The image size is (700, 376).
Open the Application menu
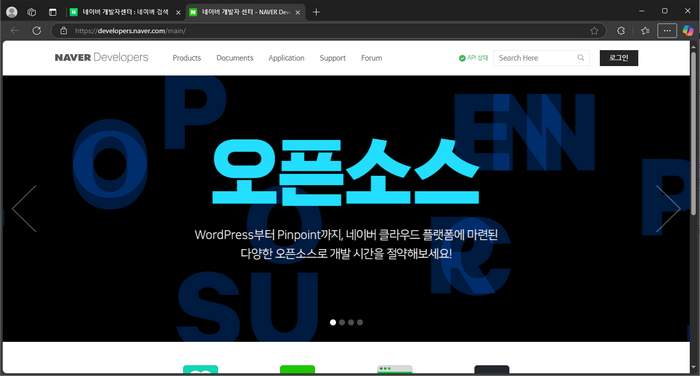[286, 58]
